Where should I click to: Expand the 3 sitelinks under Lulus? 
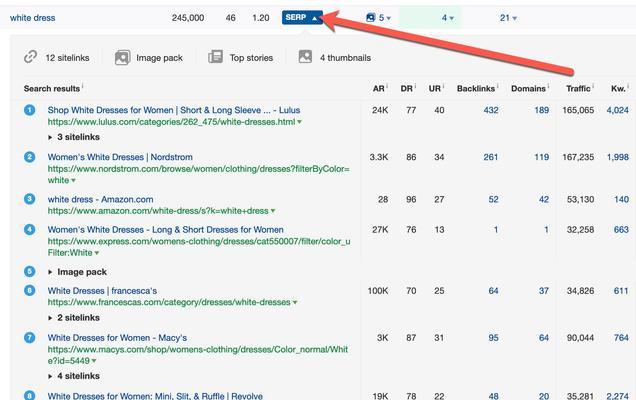(x=74, y=137)
